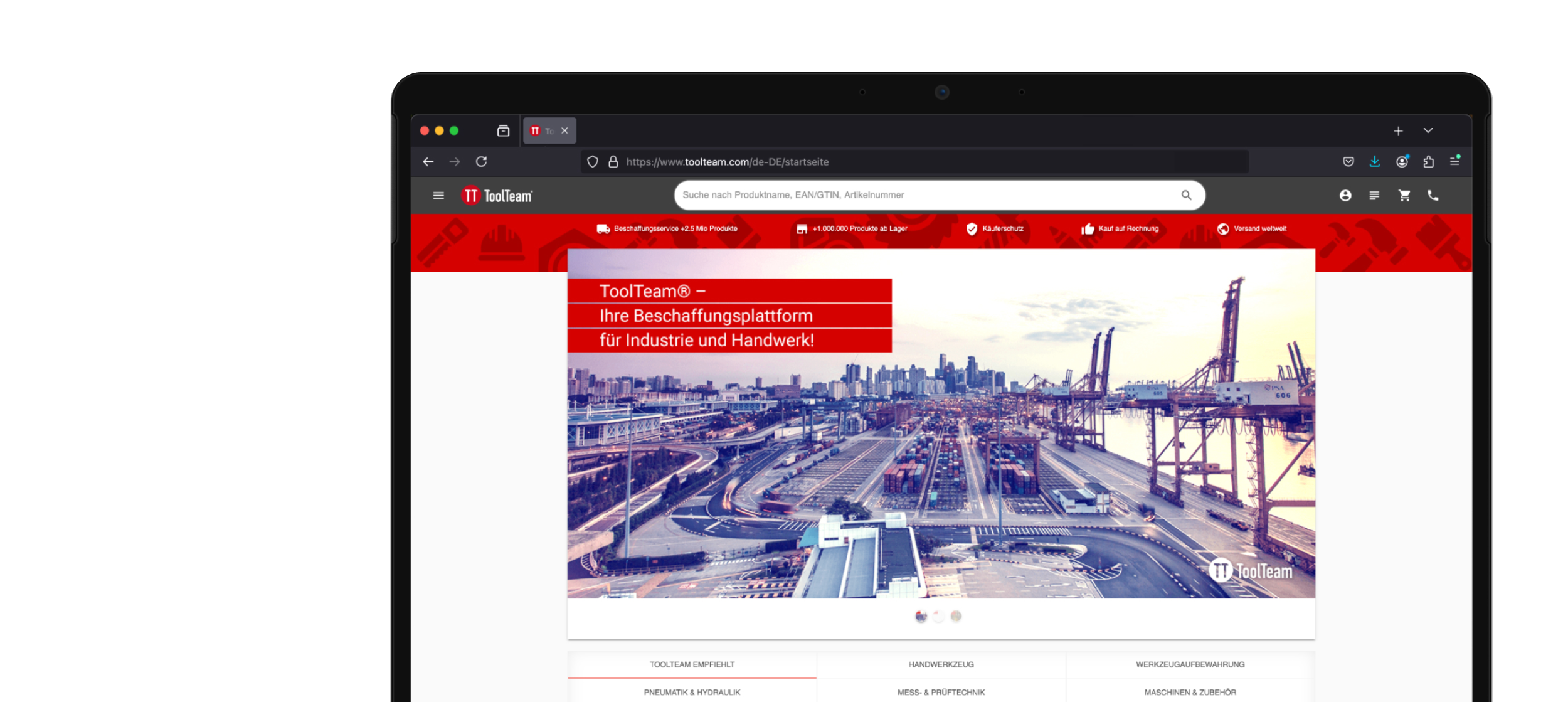This screenshot has height=702, width=1568.
Task: Click '+1.000.000 Produkte ab Lager' text
Action: 860,229
